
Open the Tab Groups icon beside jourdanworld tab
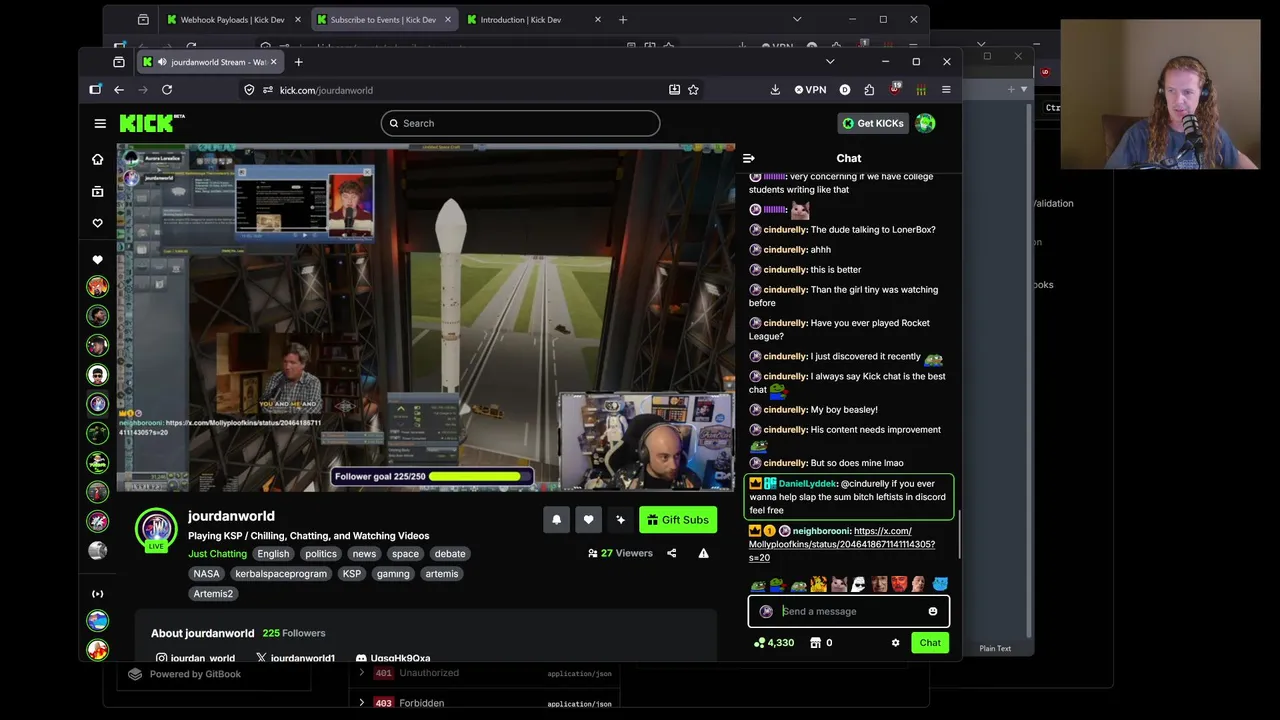119,62
